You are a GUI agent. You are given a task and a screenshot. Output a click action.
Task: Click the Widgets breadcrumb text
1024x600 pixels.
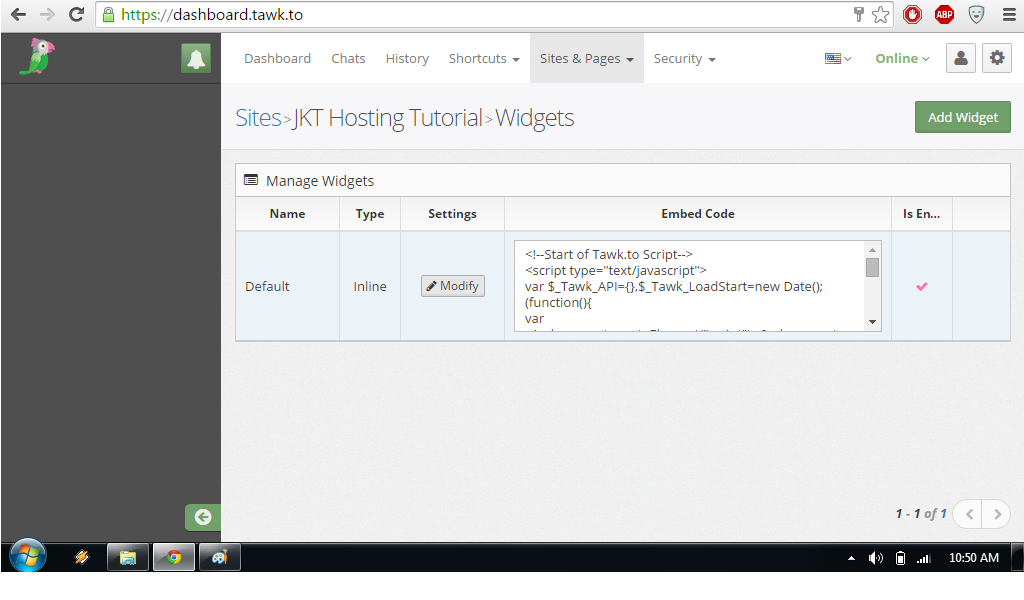(x=534, y=118)
